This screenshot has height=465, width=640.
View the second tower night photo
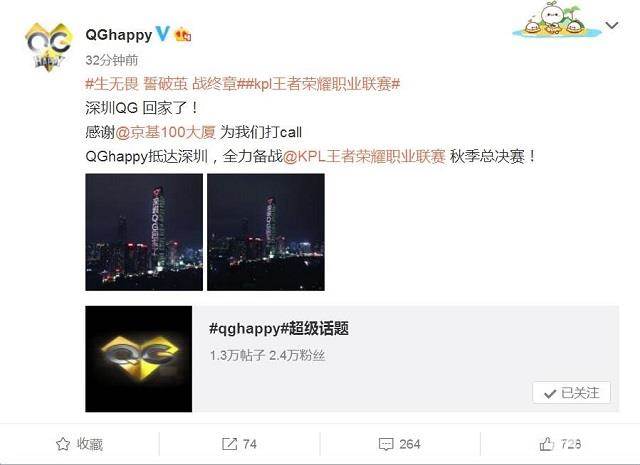click(x=266, y=232)
